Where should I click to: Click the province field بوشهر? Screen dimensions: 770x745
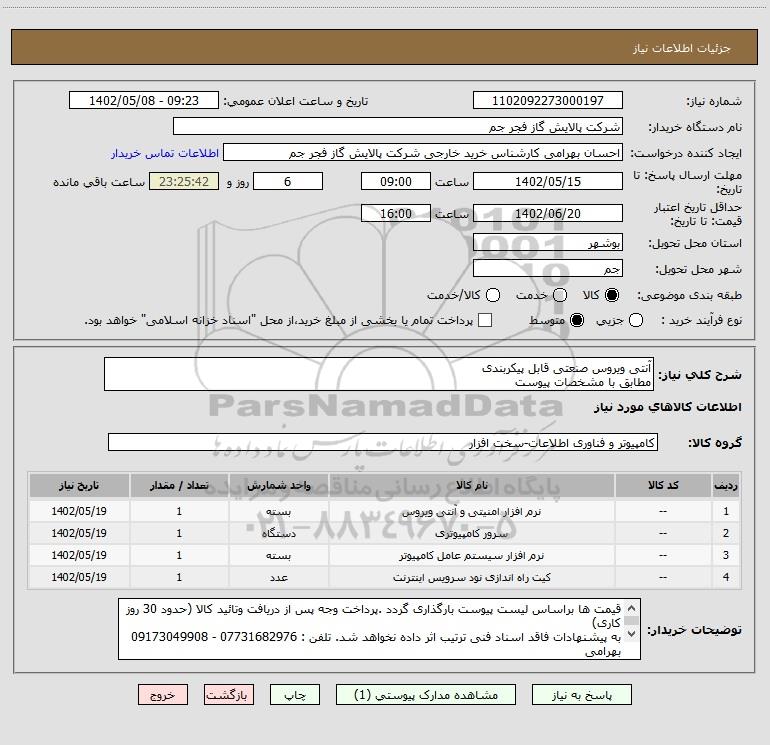548,243
